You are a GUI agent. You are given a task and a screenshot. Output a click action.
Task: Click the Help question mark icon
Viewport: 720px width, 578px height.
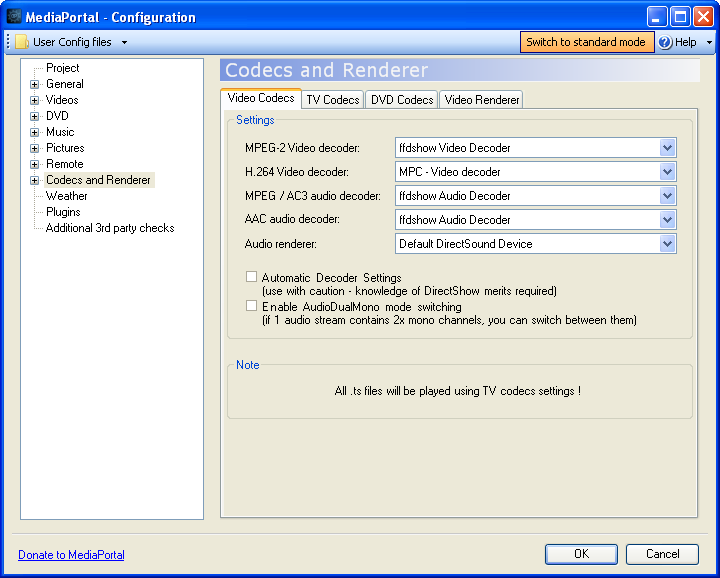coord(665,42)
